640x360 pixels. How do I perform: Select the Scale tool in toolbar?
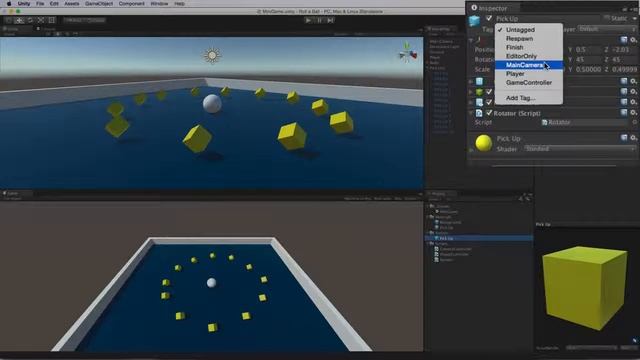coord(41,20)
